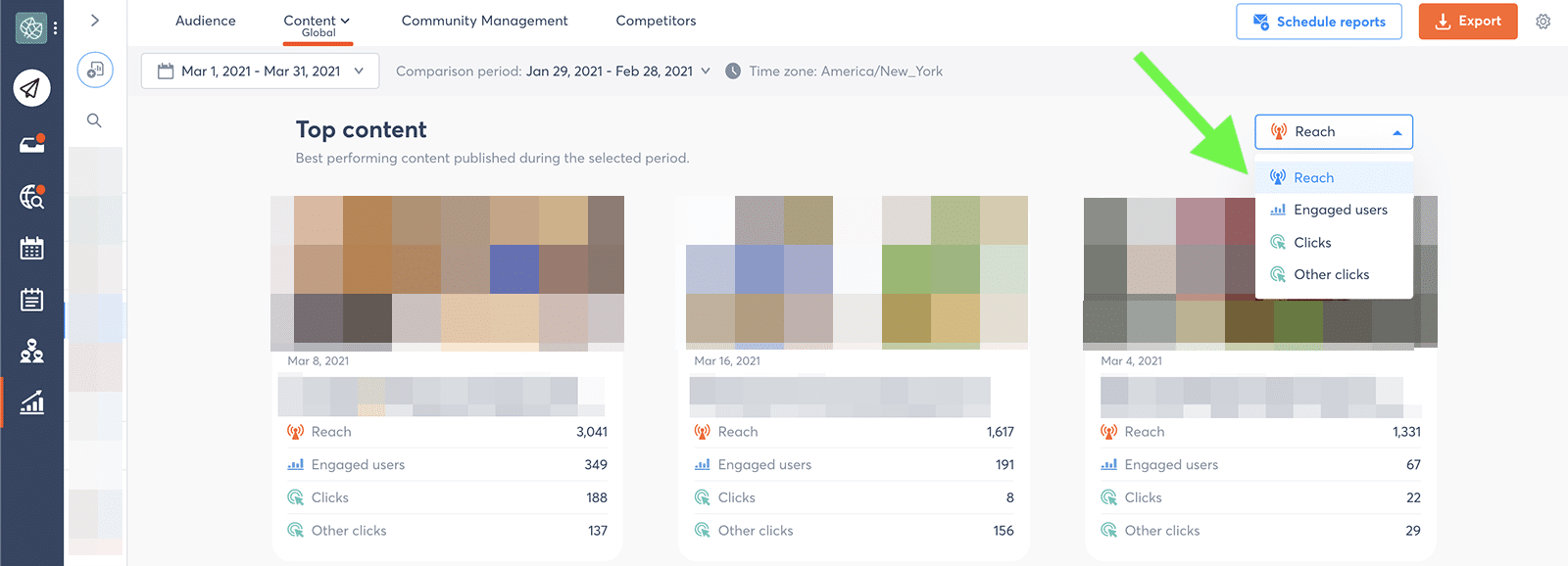This screenshot has width=1568, height=566.
Task: Click the paper plane publish icon
Action: [31, 88]
